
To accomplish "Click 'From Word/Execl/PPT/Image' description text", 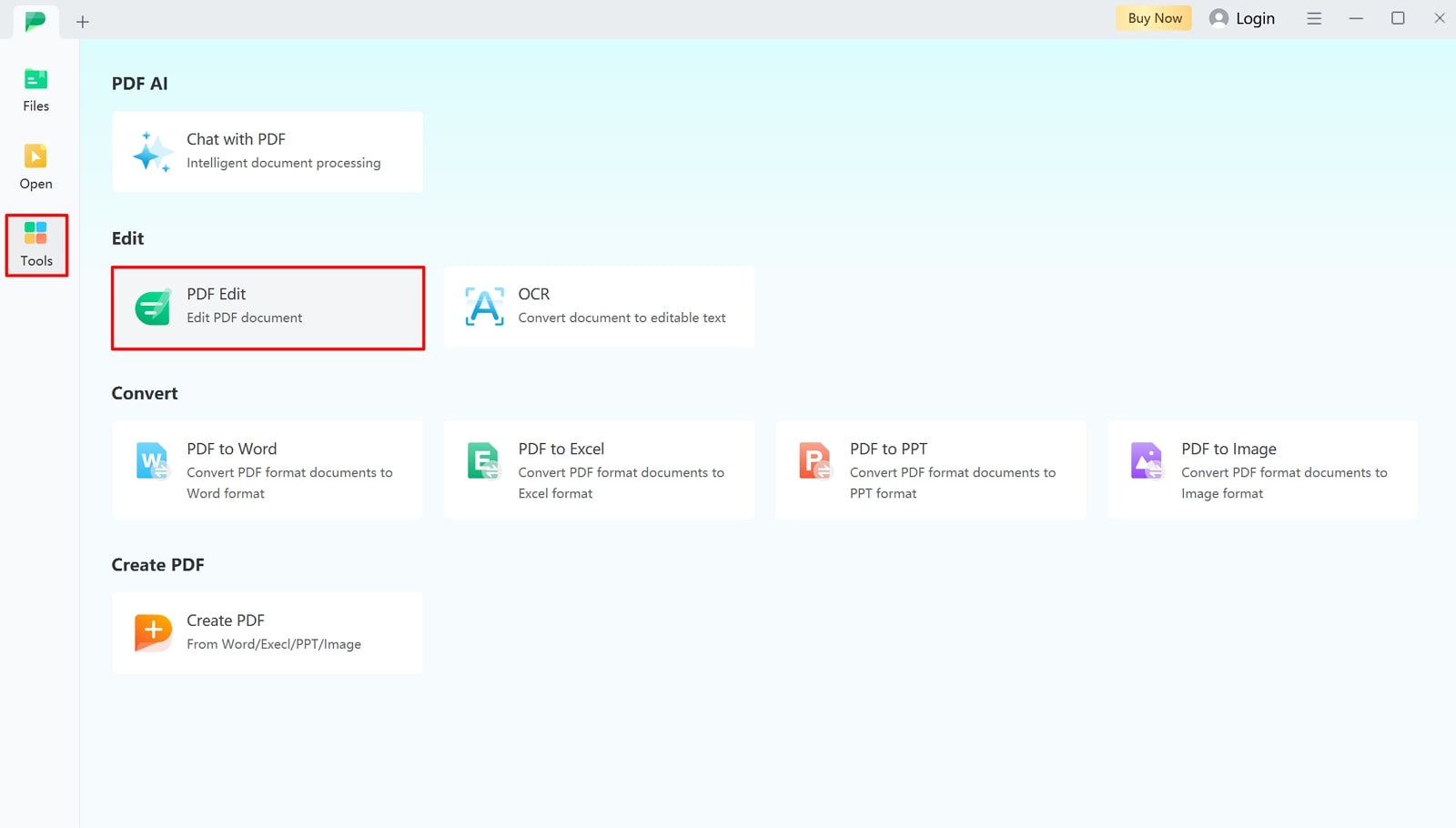I will coord(274,644).
